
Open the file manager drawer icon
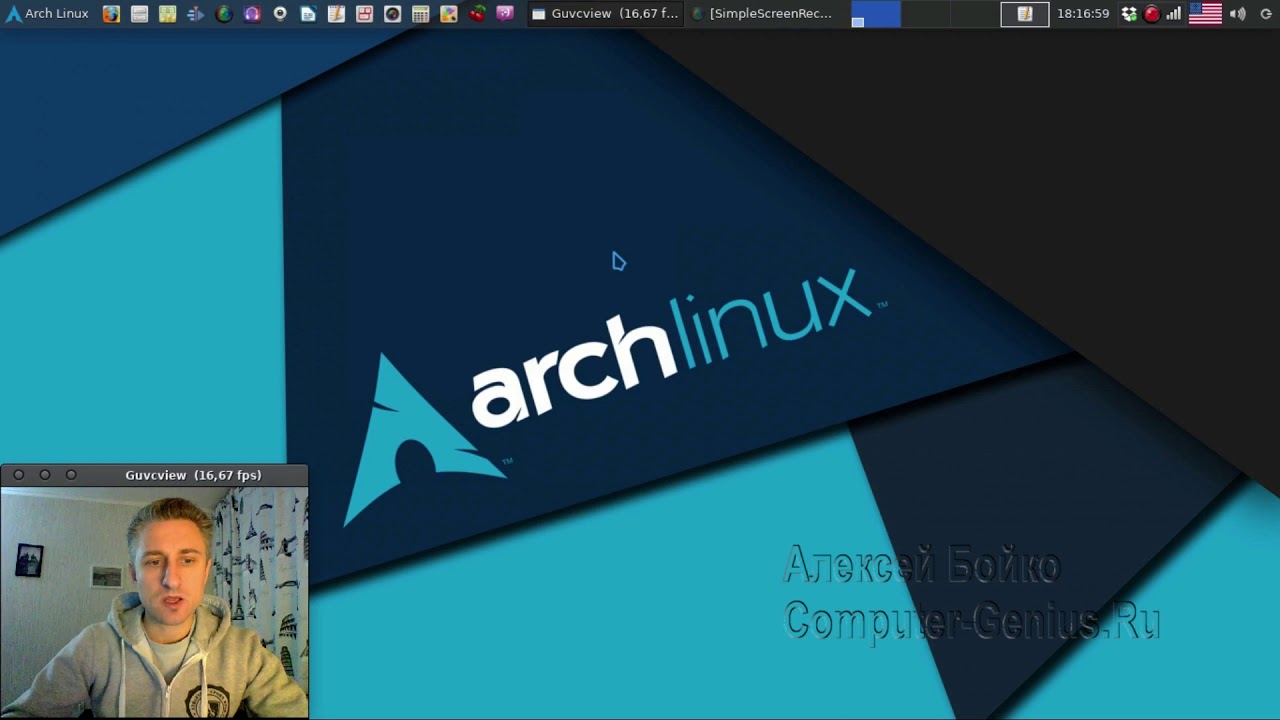[x=139, y=14]
